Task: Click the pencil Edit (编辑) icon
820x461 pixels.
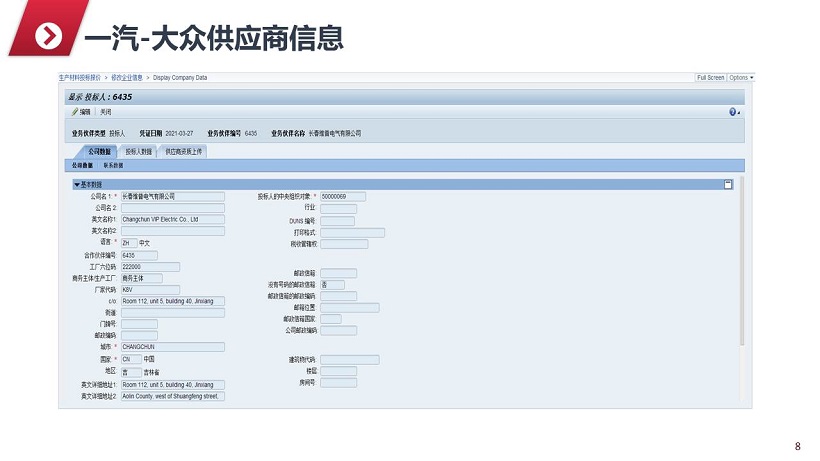Action: [74, 112]
